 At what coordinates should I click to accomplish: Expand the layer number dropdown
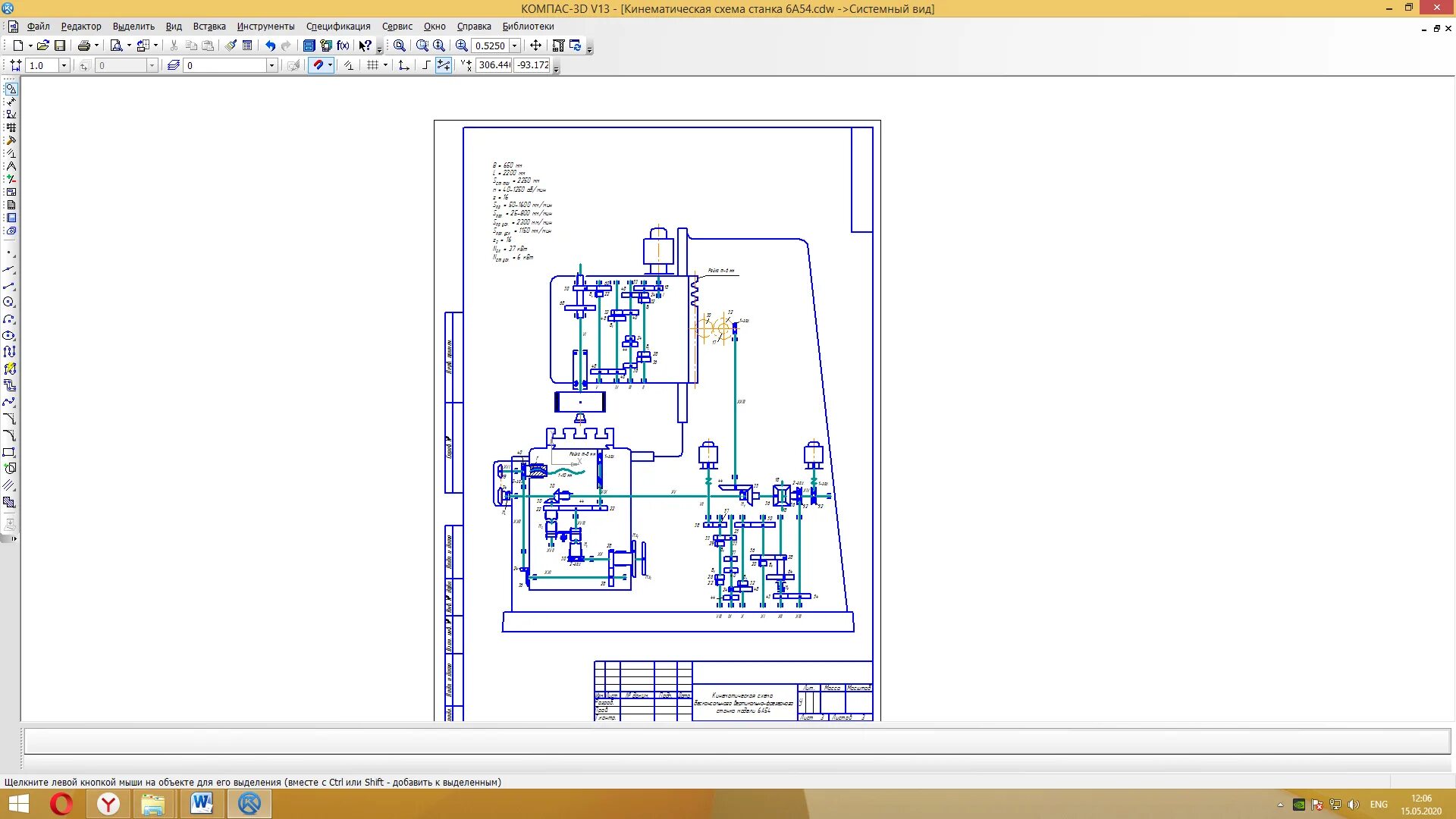point(271,66)
